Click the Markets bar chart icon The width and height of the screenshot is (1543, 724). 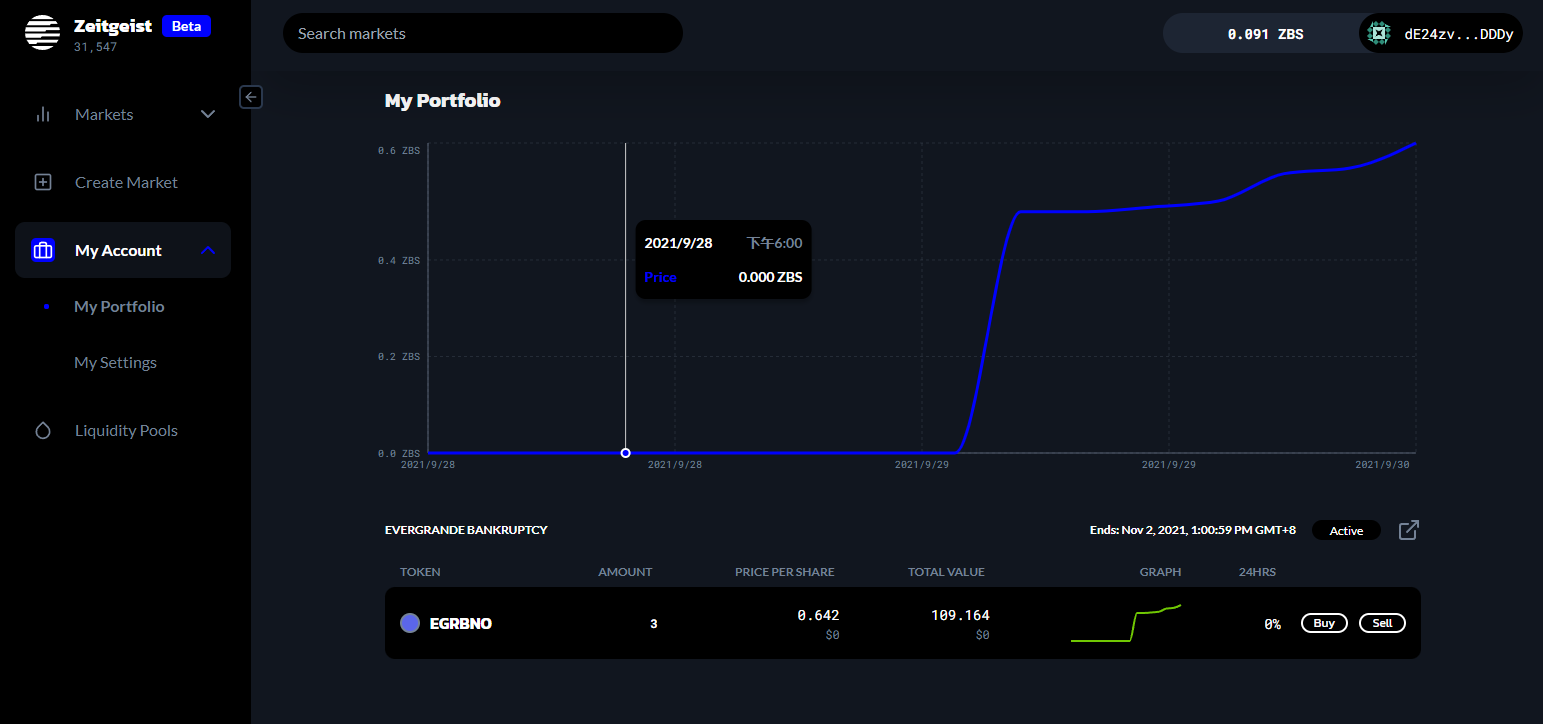coord(43,114)
